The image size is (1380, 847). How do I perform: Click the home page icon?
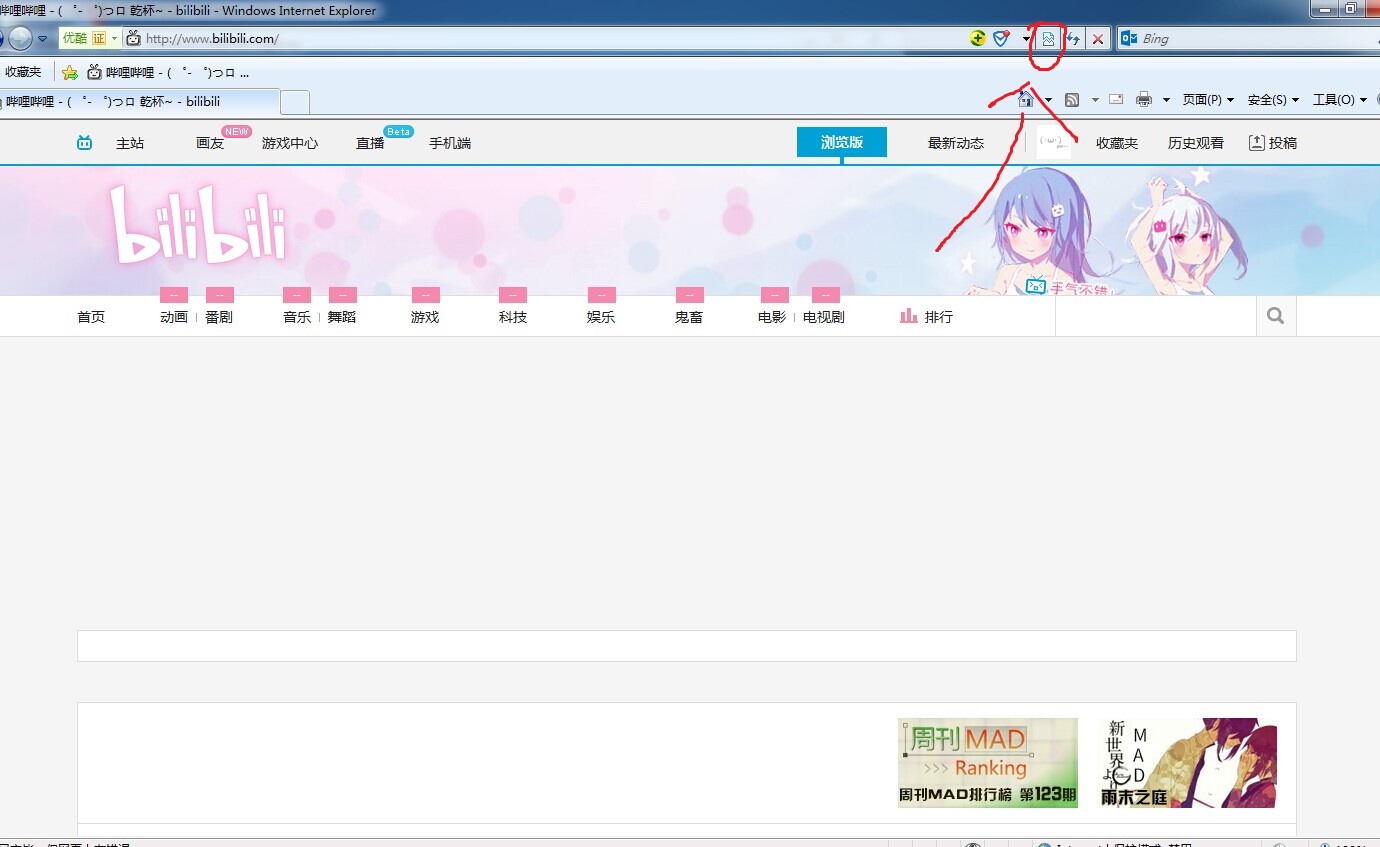tap(1025, 99)
